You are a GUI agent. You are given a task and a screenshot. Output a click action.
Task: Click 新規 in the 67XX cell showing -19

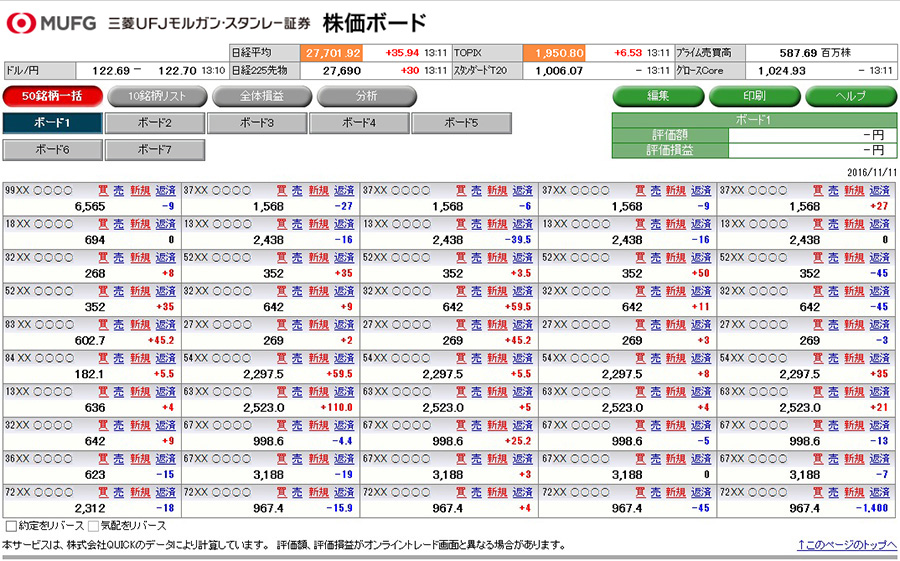pos(319,459)
